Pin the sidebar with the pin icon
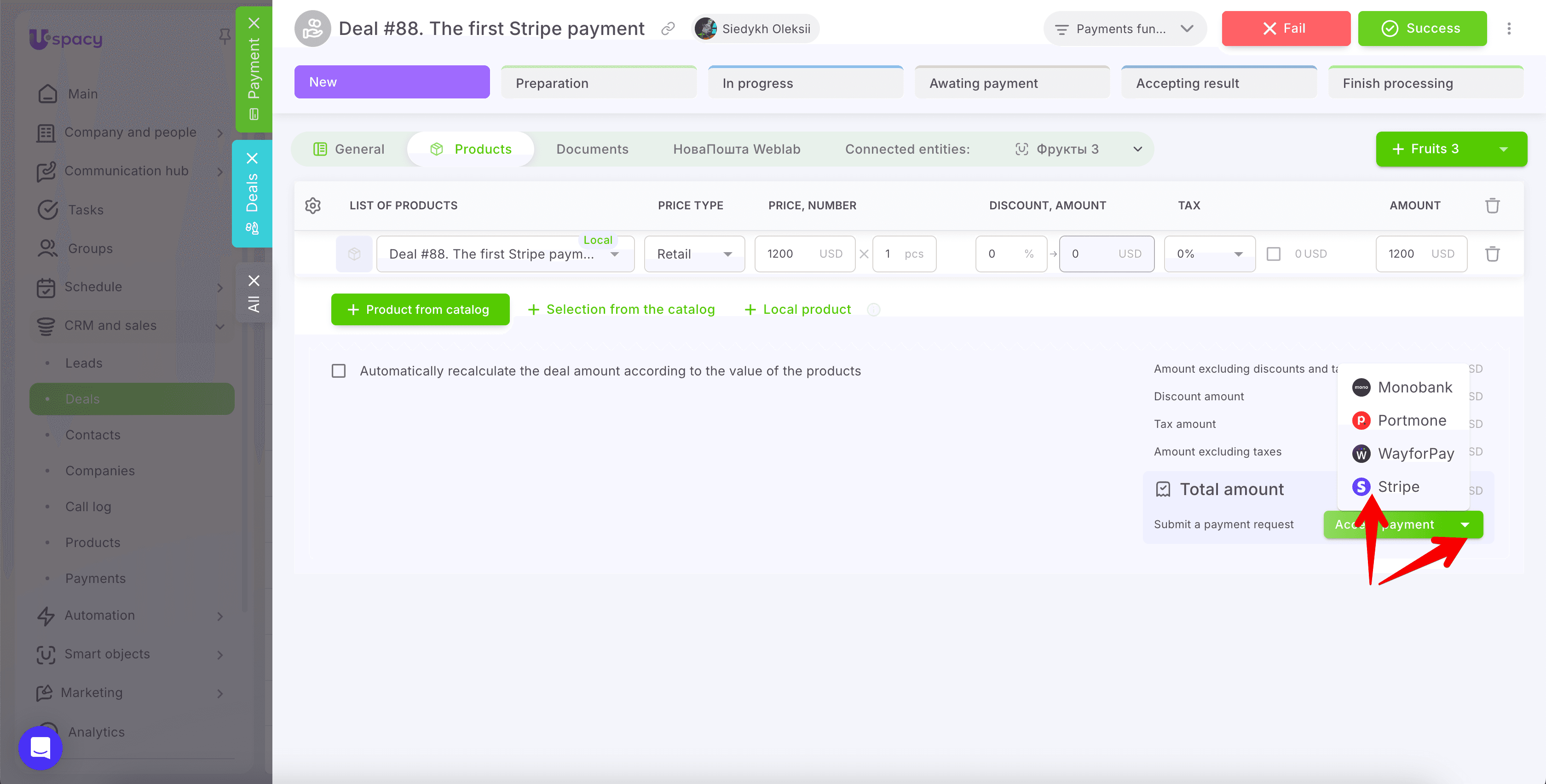This screenshot has height=784, width=1546. [225, 36]
